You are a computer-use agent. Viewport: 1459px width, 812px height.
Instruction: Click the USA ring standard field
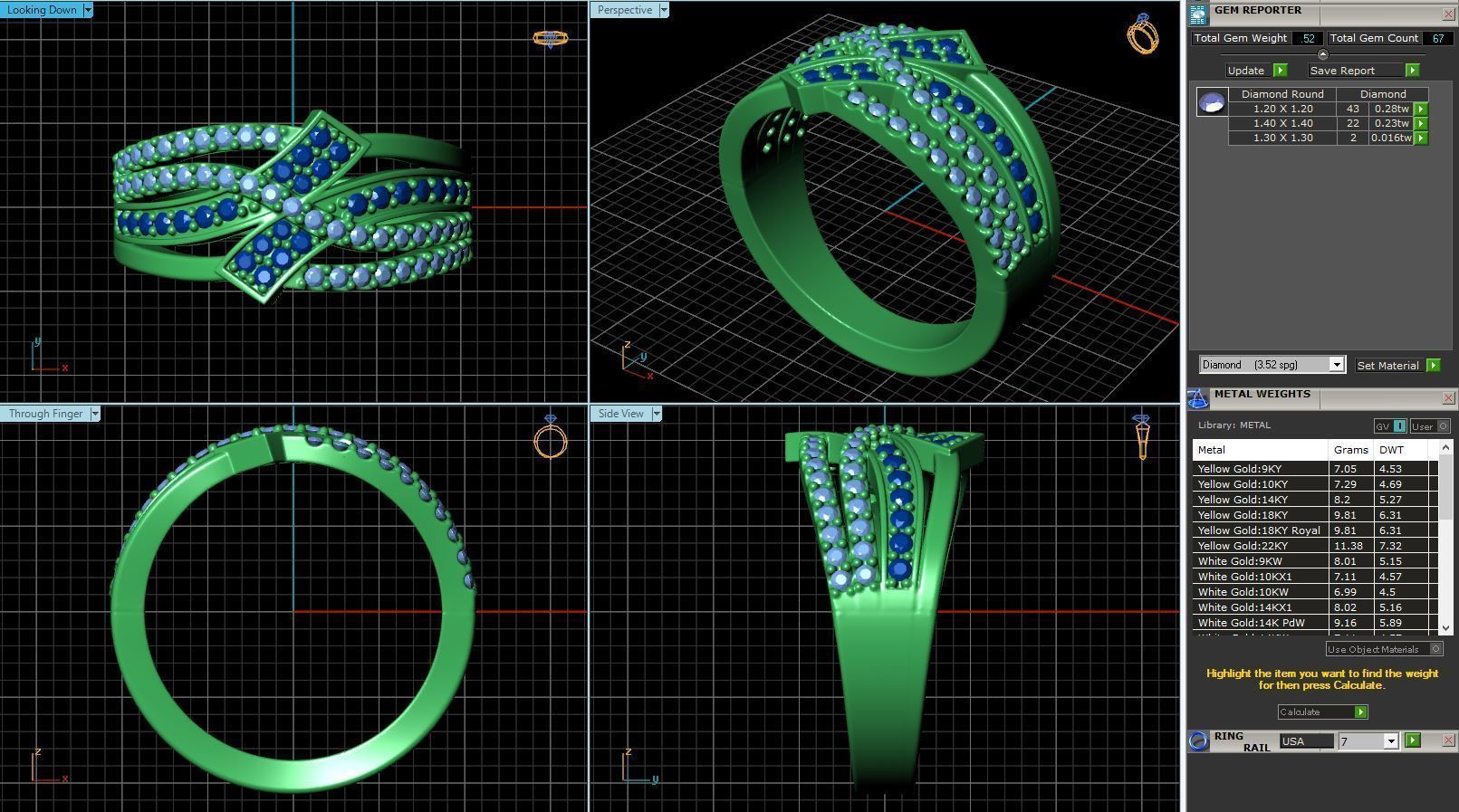tap(1306, 741)
